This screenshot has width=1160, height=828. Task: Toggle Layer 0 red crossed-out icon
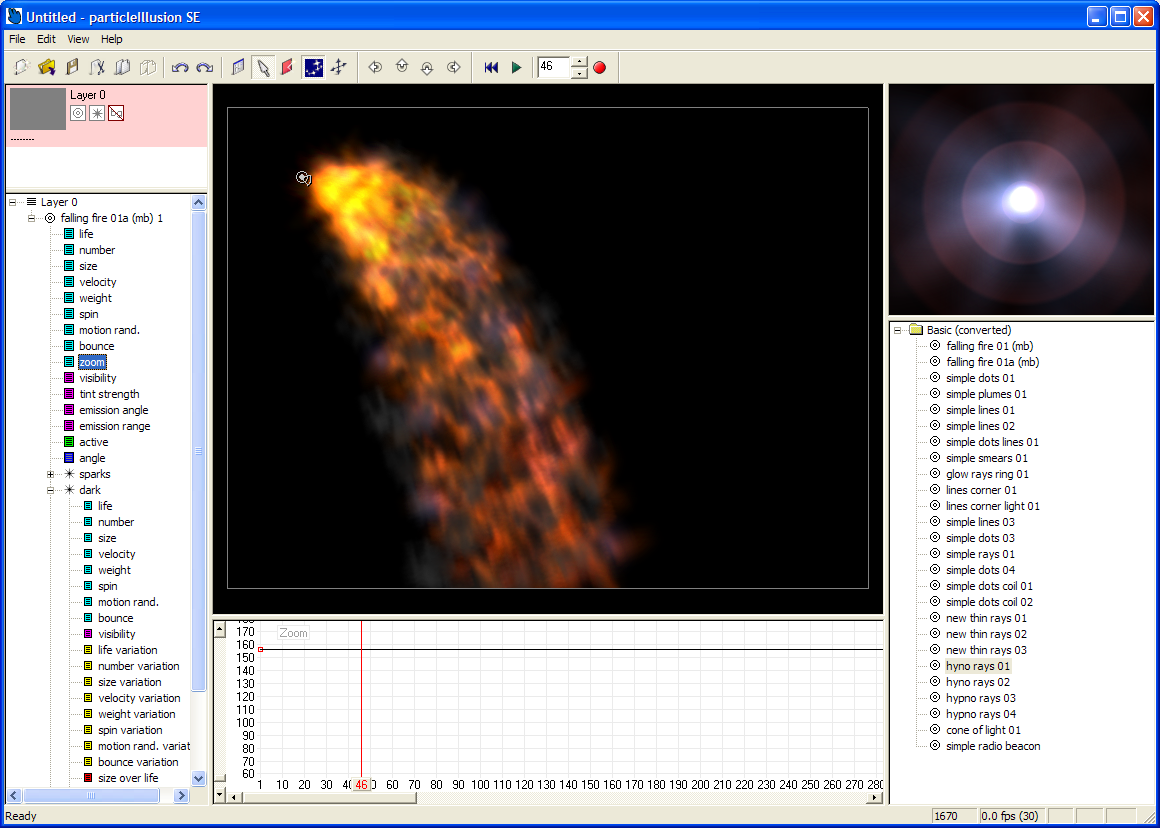(x=116, y=113)
